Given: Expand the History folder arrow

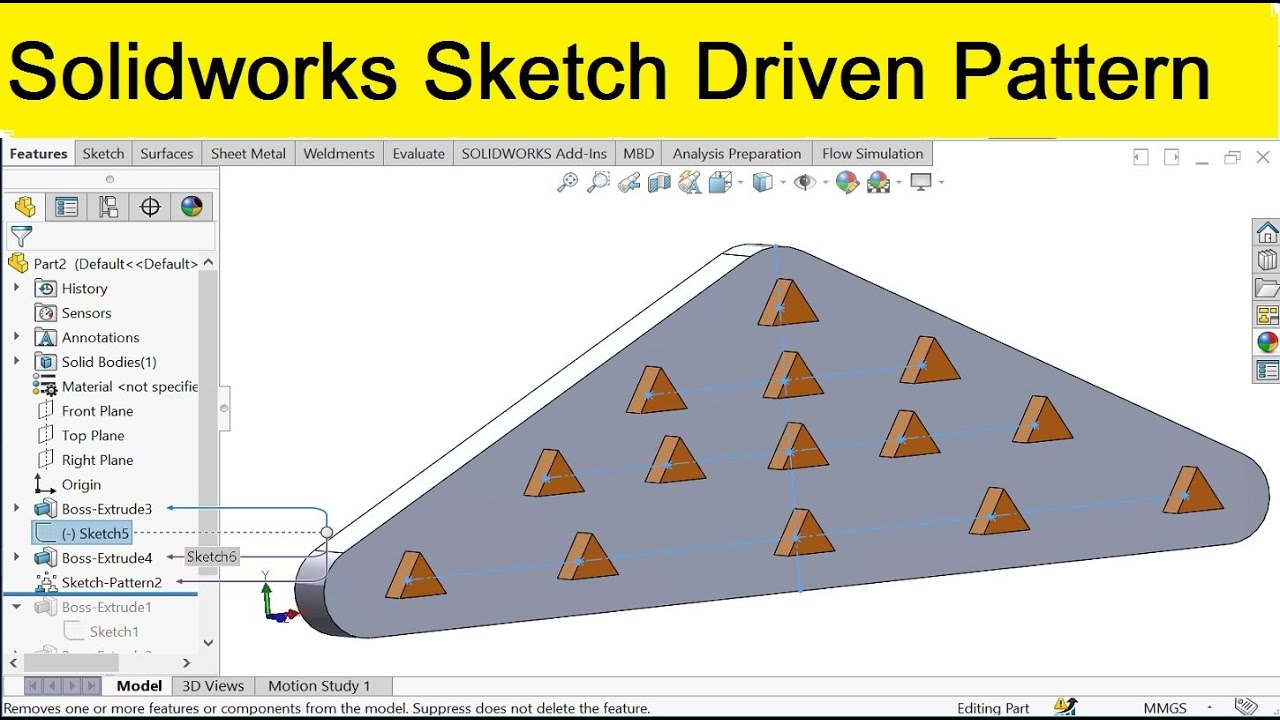Looking at the screenshot, I should click(x=16, y=288).
